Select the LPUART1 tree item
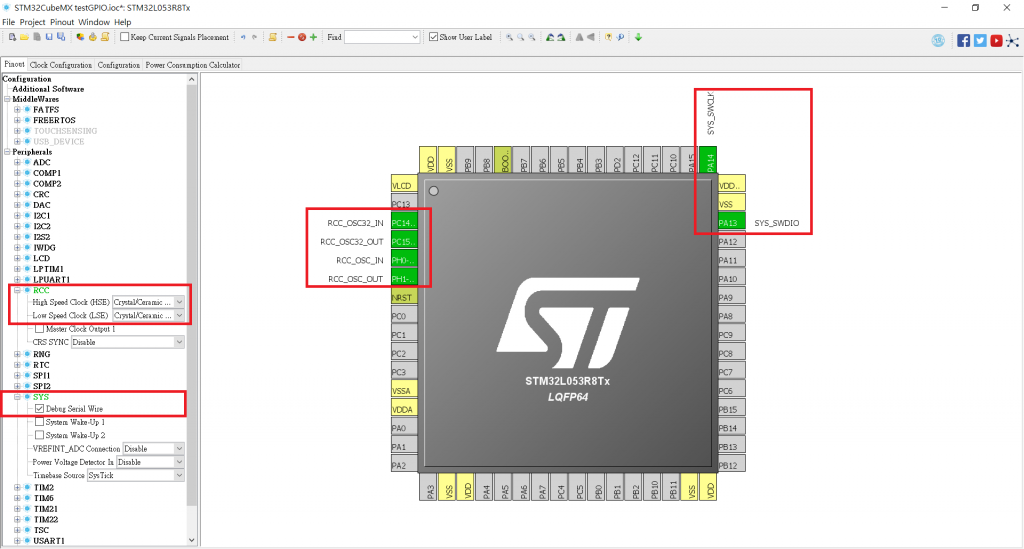The height and width of the screenshot is (549, 1024). pyautogui.click(x=52, y=279)
